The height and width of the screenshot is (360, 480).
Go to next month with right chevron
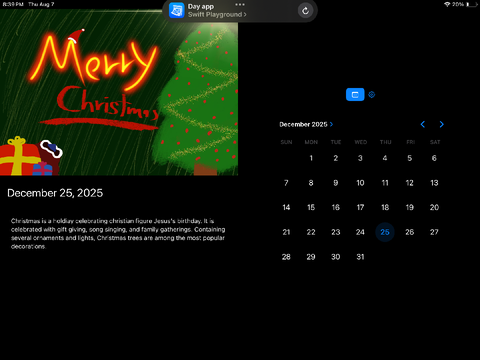pyautogui.click(x=442, y=124)
